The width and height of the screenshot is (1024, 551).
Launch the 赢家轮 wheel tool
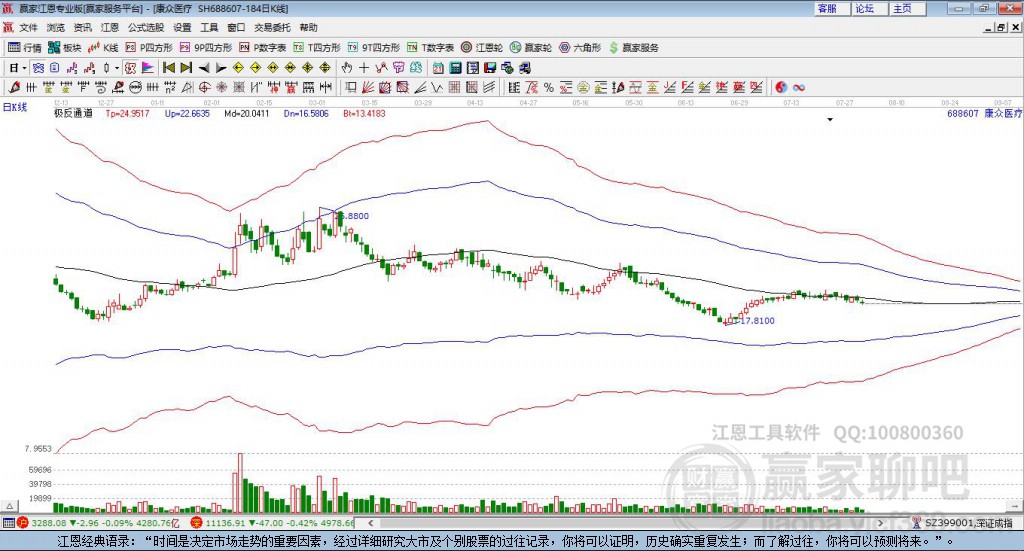(x=531, y=48)
